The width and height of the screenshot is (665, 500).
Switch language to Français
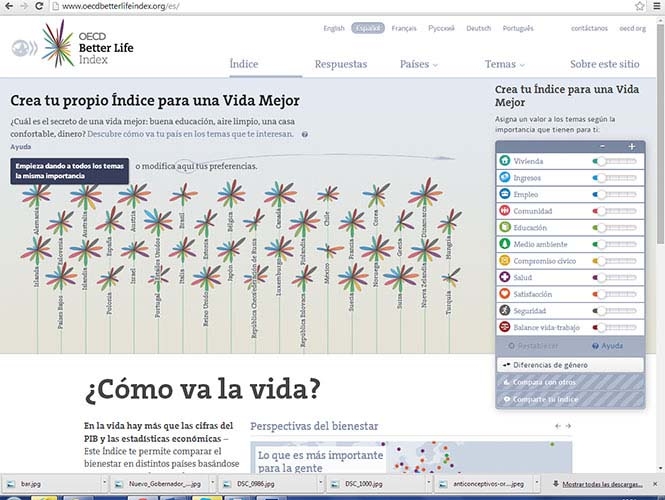[404, 28]
